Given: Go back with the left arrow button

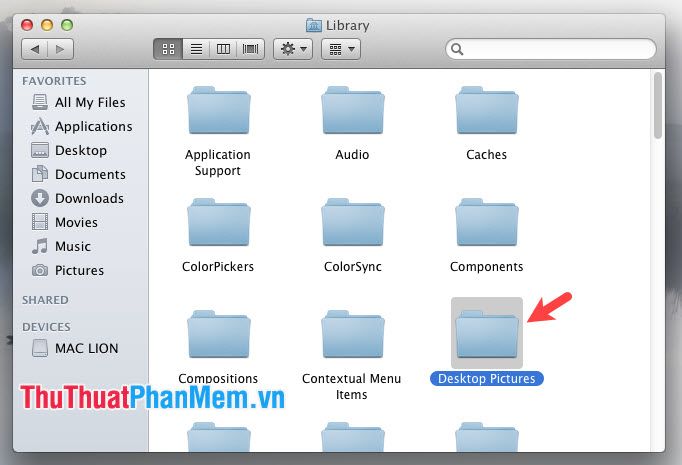Looking at the screenshot, I should click(35, 49).
